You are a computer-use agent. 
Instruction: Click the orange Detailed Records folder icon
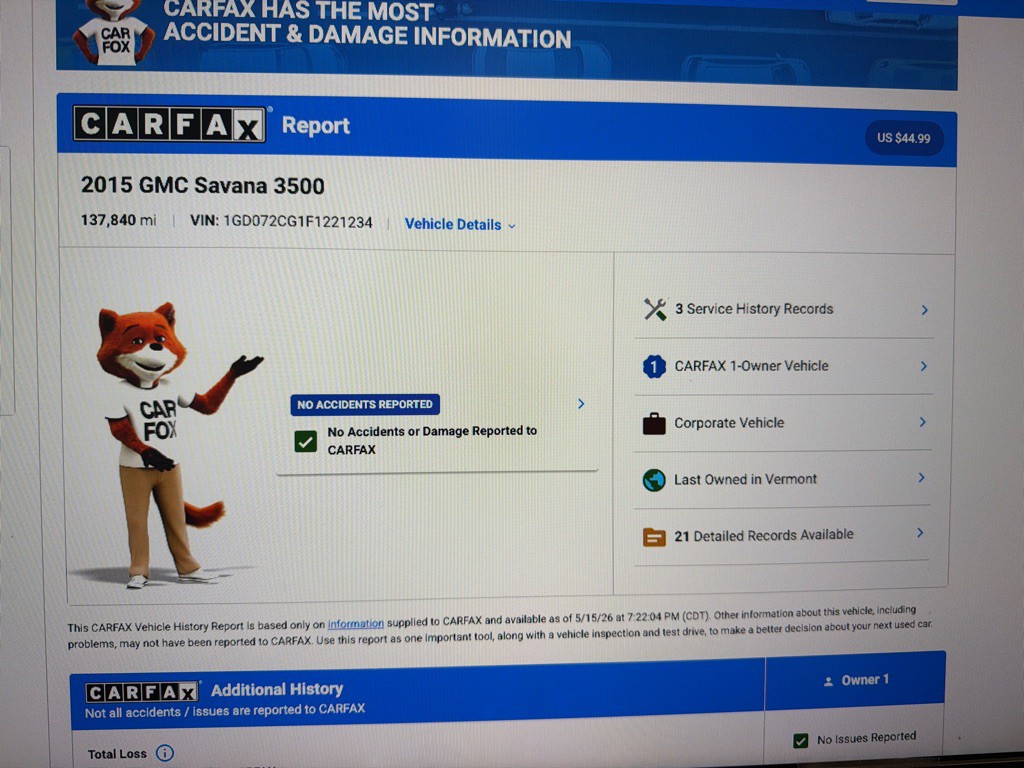(x=654, y=537)
